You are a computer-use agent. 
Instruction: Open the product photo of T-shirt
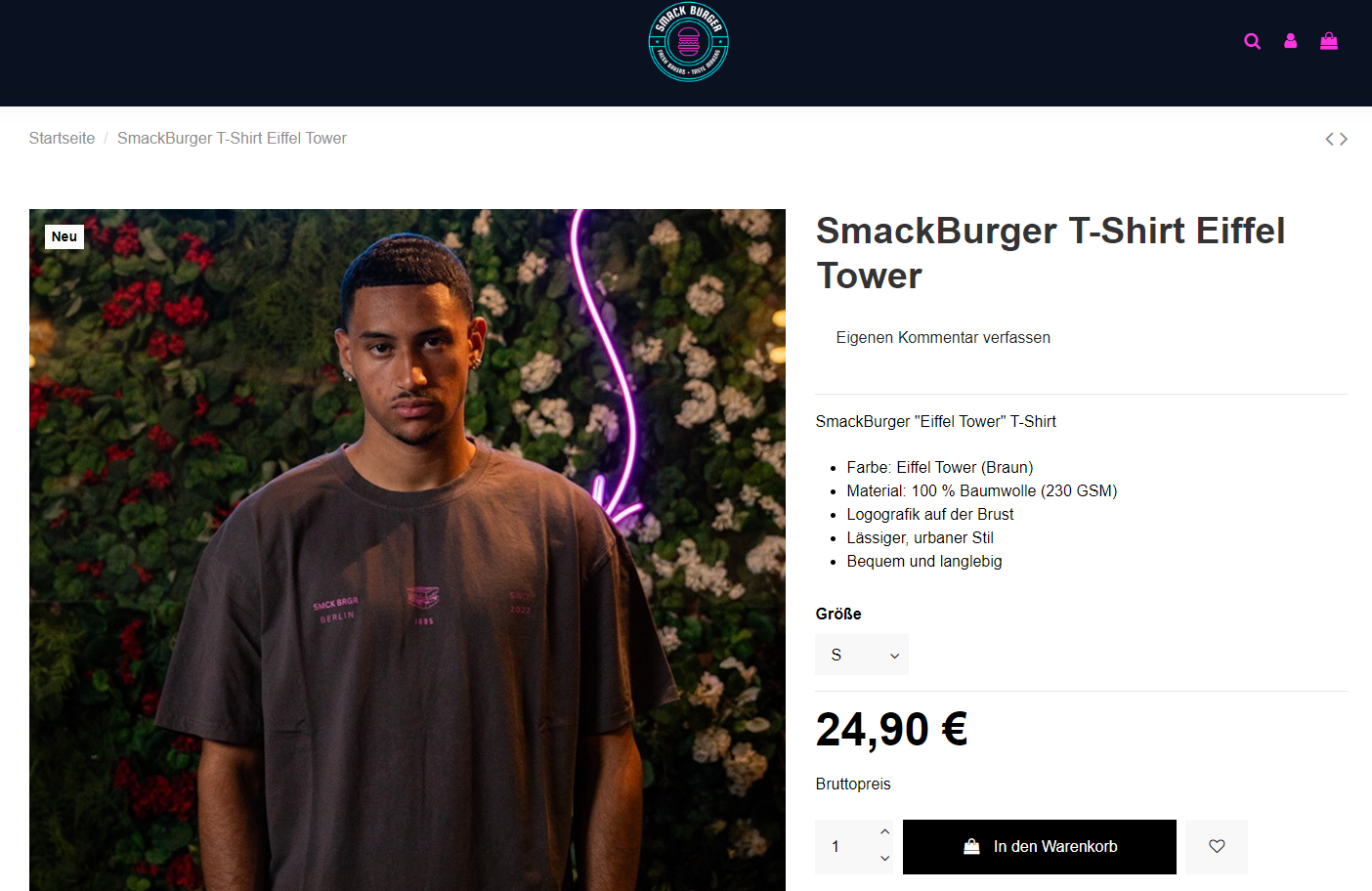click(407, 550)
